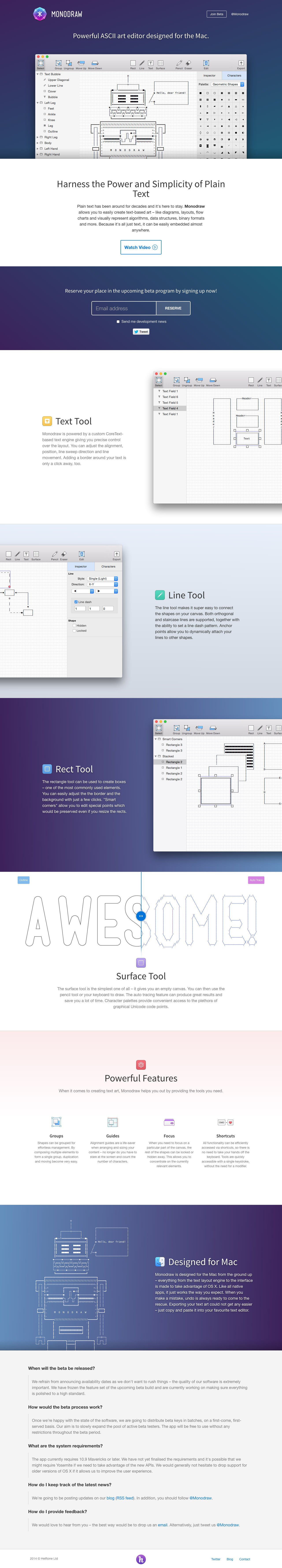Click the blue Rect Tool section icon
Image resolution: width=282 pixels, height=1568 pixels.
click(47, 769)
